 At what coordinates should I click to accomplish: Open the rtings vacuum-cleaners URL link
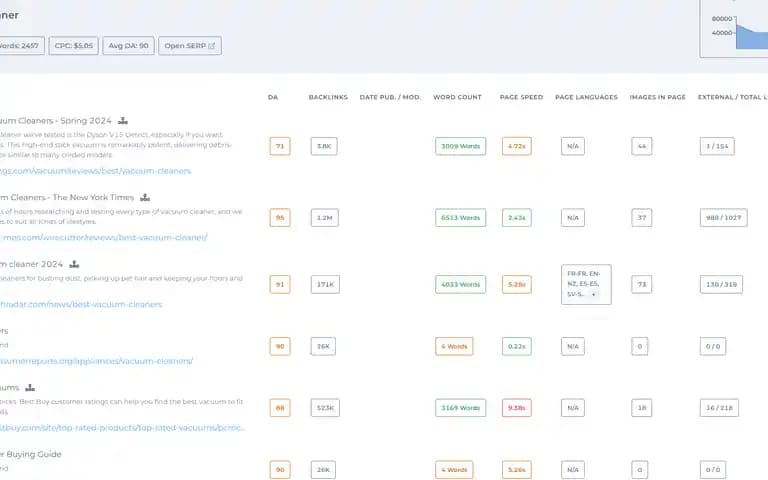pos(96,171)
